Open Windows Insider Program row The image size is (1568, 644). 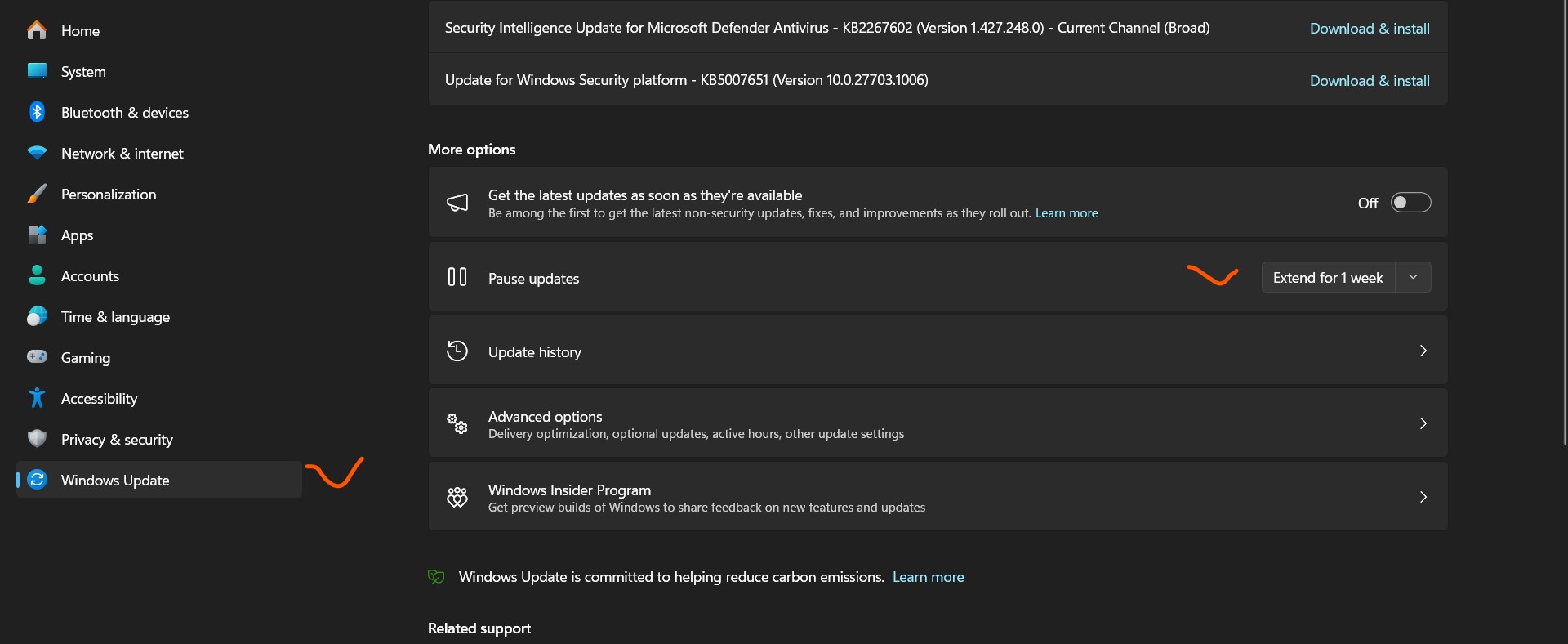click(x=938, y=497)
